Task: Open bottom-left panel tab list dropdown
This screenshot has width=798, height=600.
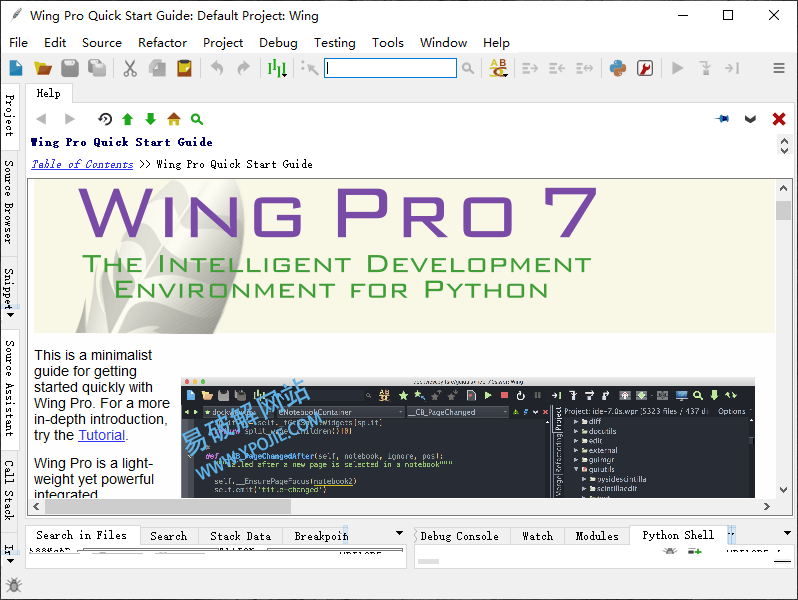Action: point(399,534)
